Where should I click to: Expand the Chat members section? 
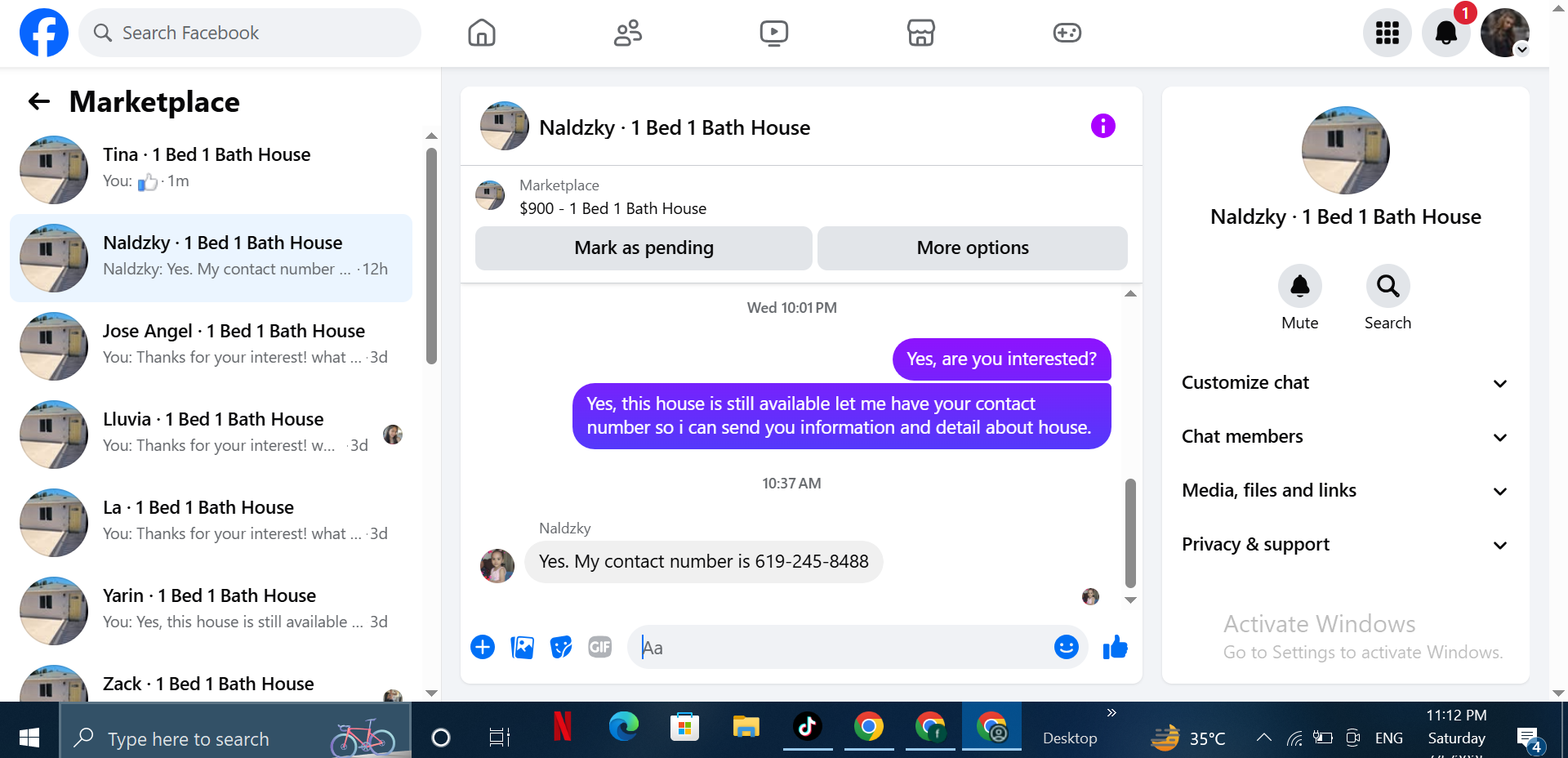click(x=1344, y=437)
